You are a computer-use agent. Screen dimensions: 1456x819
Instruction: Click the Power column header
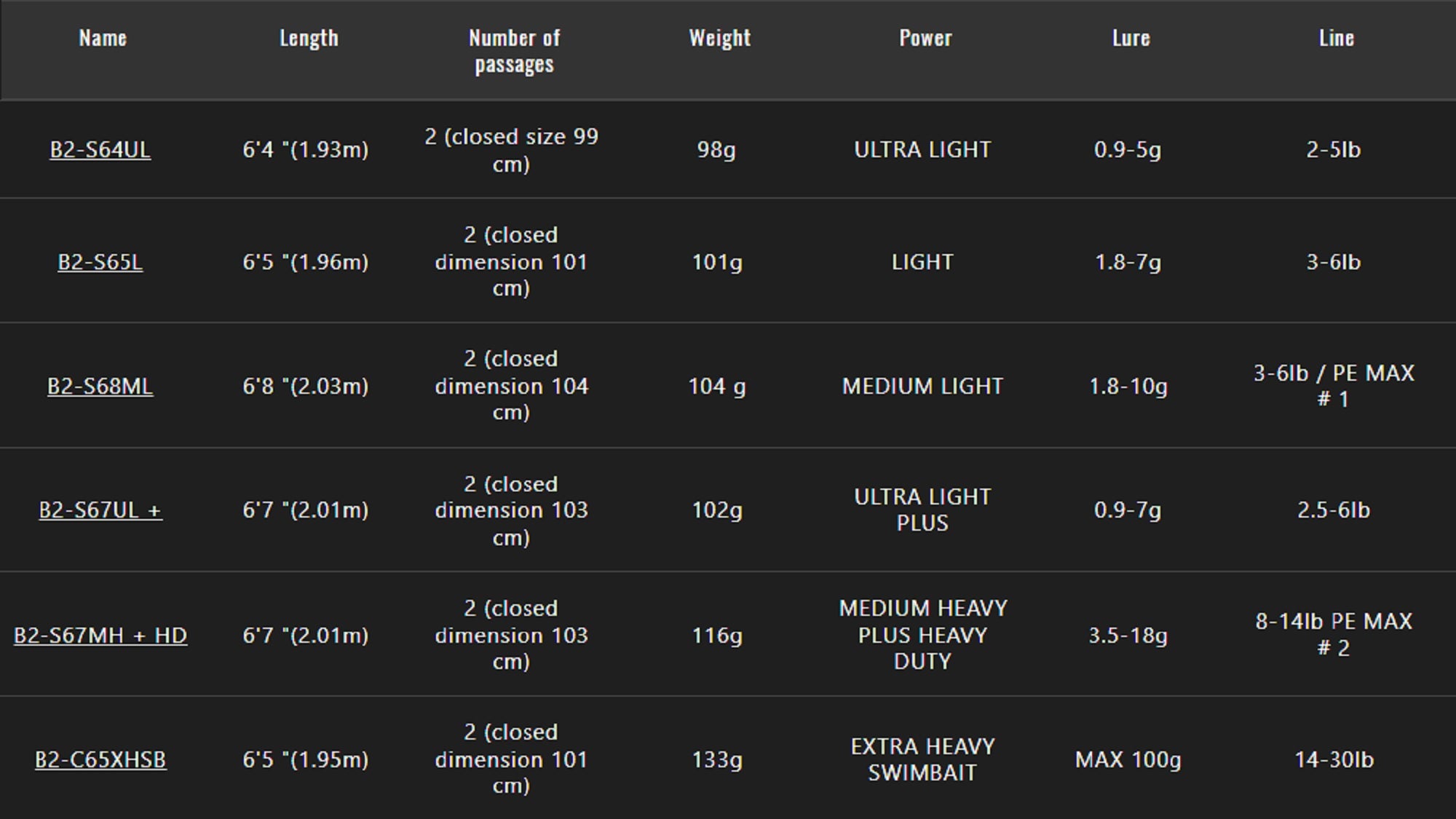(925, 38)
